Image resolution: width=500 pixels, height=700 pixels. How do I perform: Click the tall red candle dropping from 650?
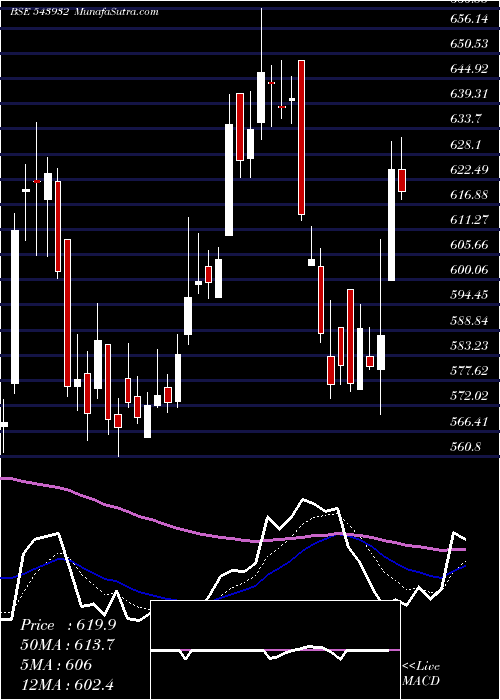coord(302,138)
